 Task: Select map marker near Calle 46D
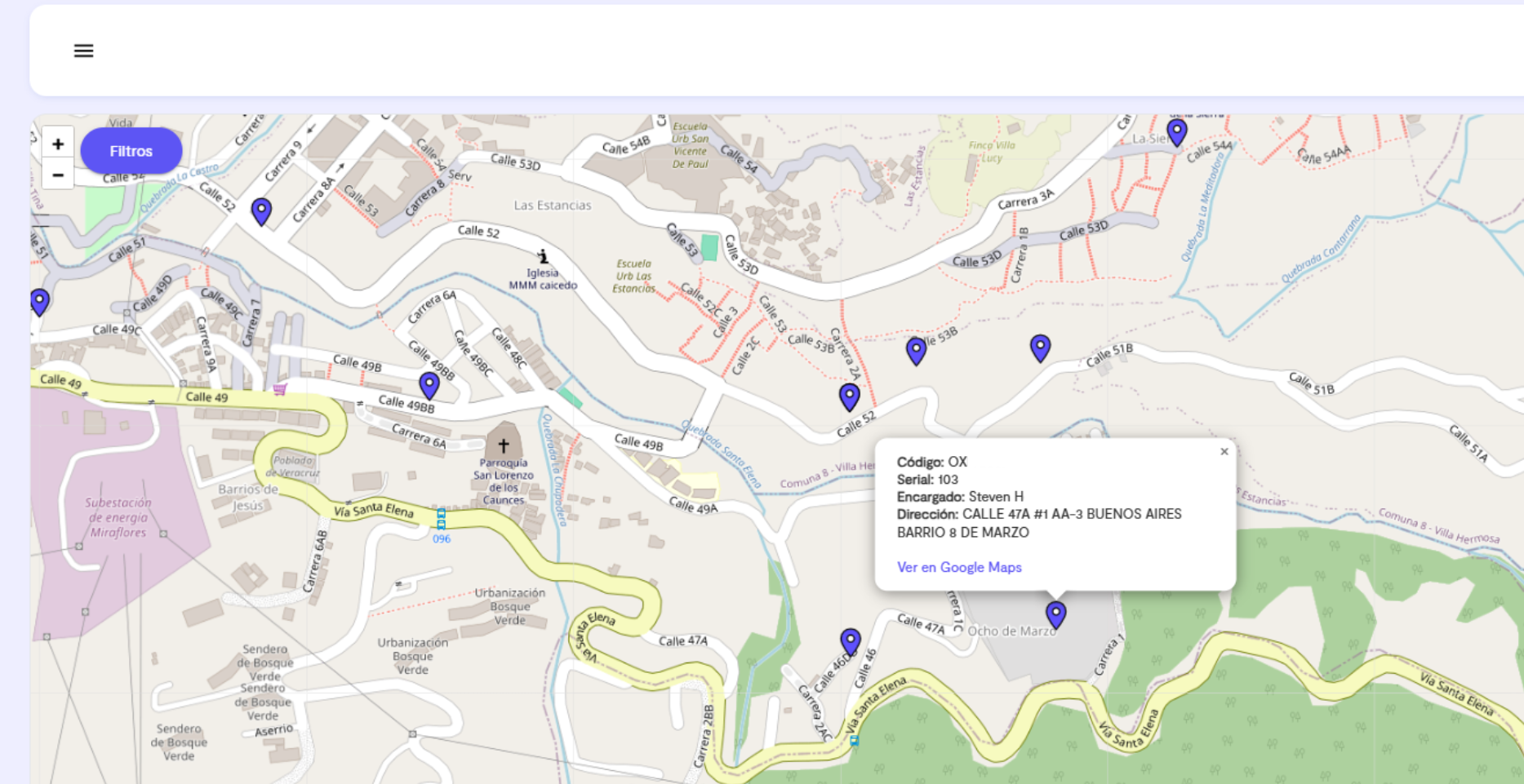coord(851,642)
